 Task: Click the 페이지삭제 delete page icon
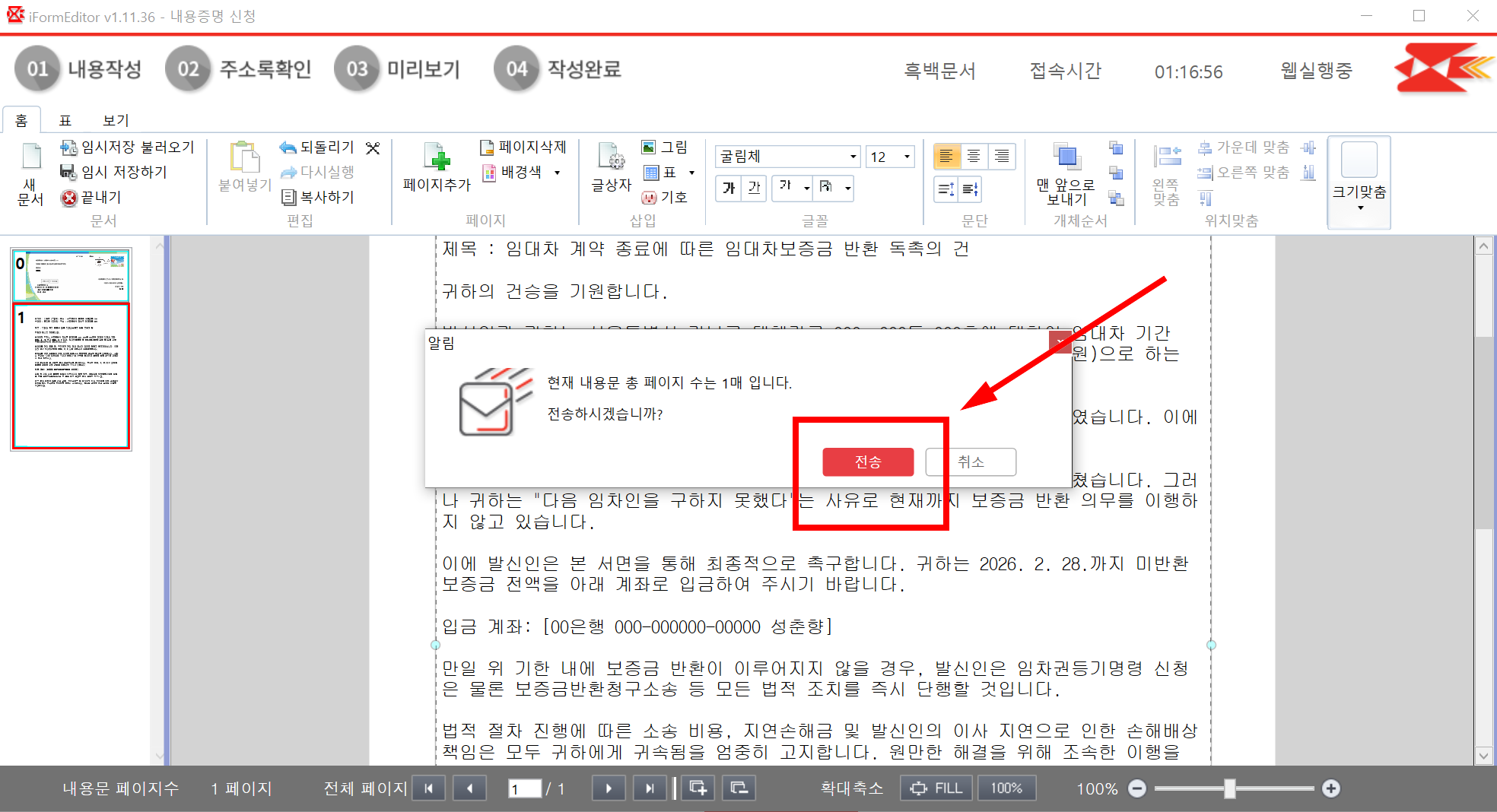pyautogui.click(x=525, y=147)
